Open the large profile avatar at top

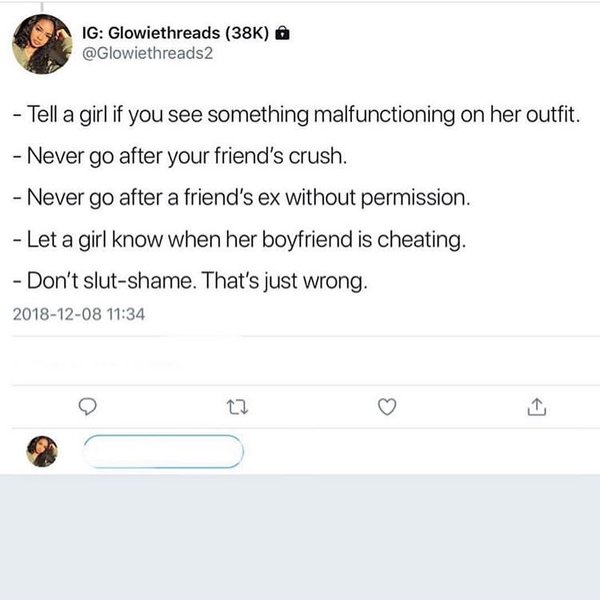click(42, 45)
